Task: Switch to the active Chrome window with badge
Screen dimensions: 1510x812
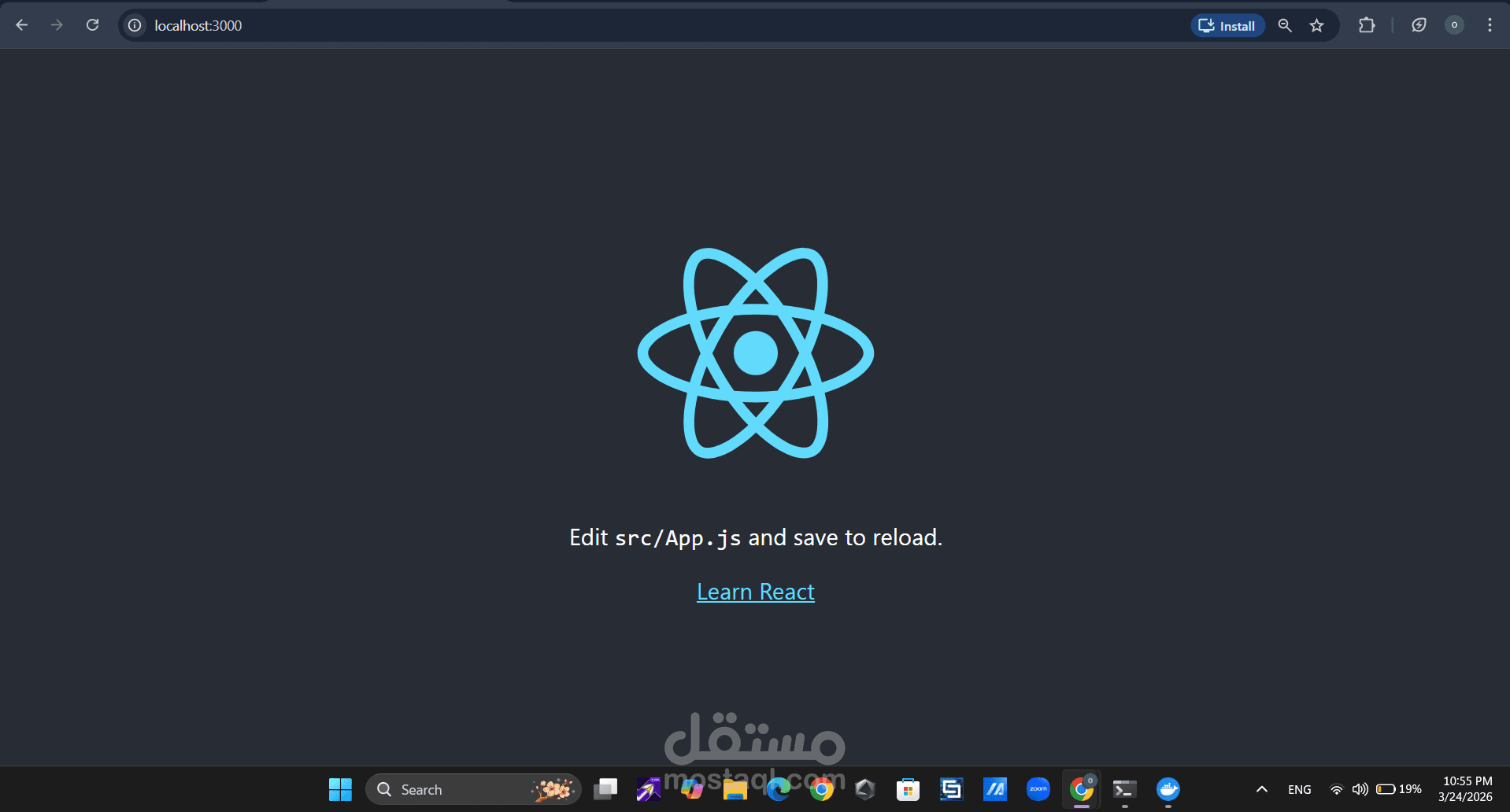Action: click(x=1082, y=789)
